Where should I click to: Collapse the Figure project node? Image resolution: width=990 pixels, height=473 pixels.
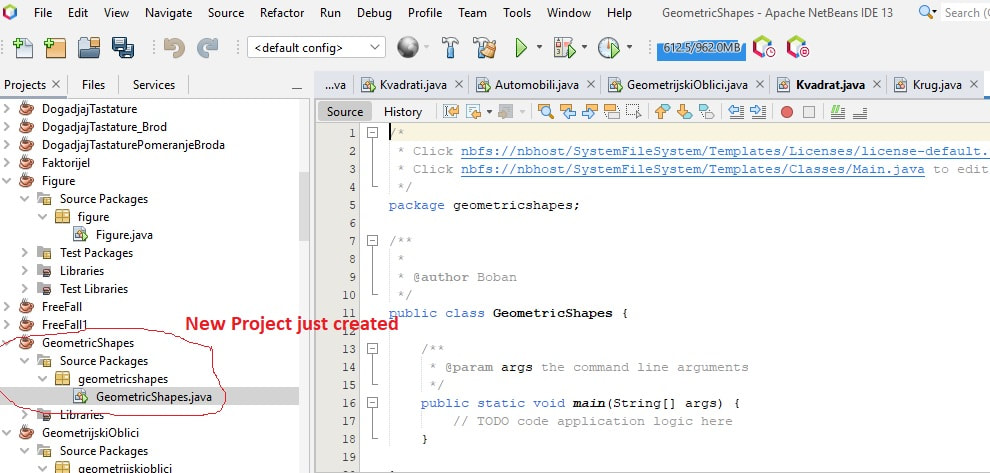click(x=7, y=181)
